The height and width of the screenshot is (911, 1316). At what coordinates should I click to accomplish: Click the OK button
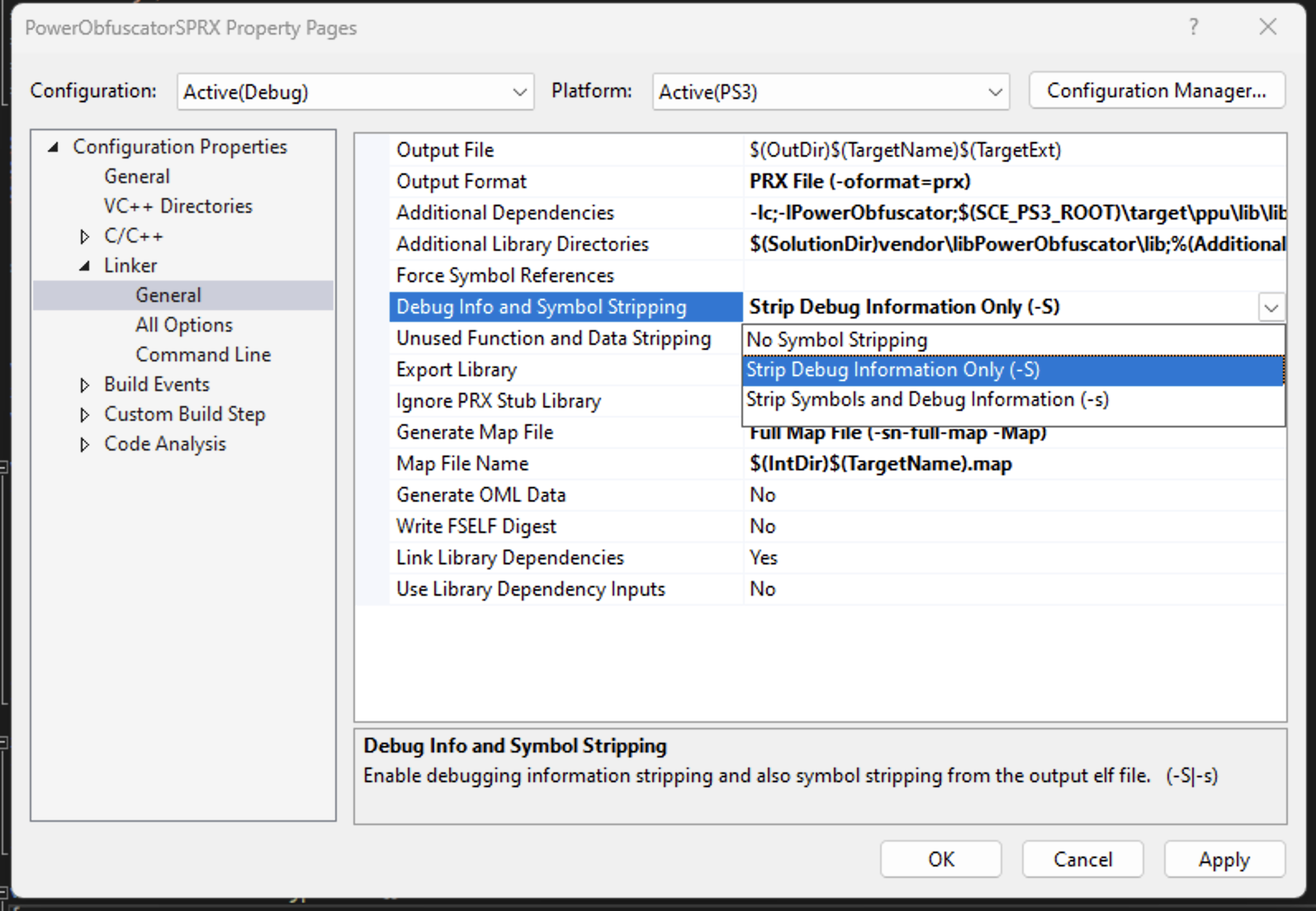[941, 860]
